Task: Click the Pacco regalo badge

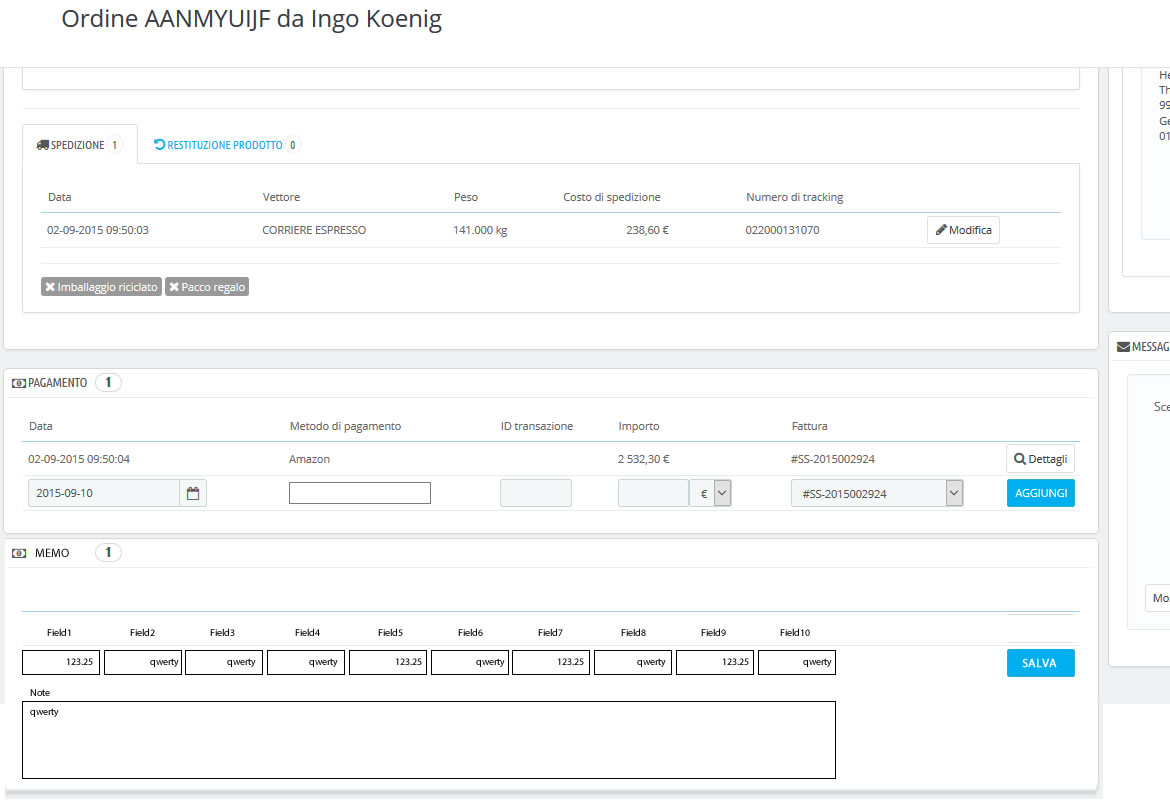Action: tap(207, 287)
